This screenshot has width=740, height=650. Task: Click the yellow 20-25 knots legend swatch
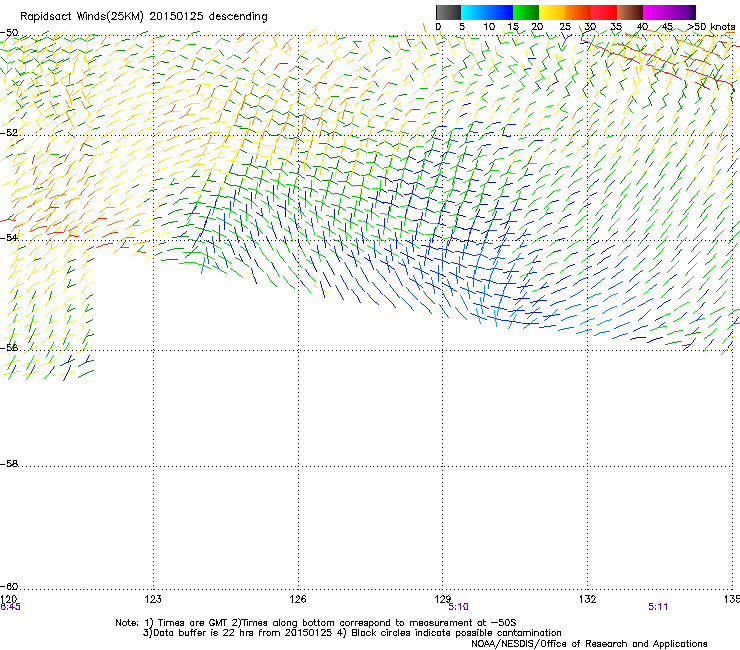pos(552,12)
